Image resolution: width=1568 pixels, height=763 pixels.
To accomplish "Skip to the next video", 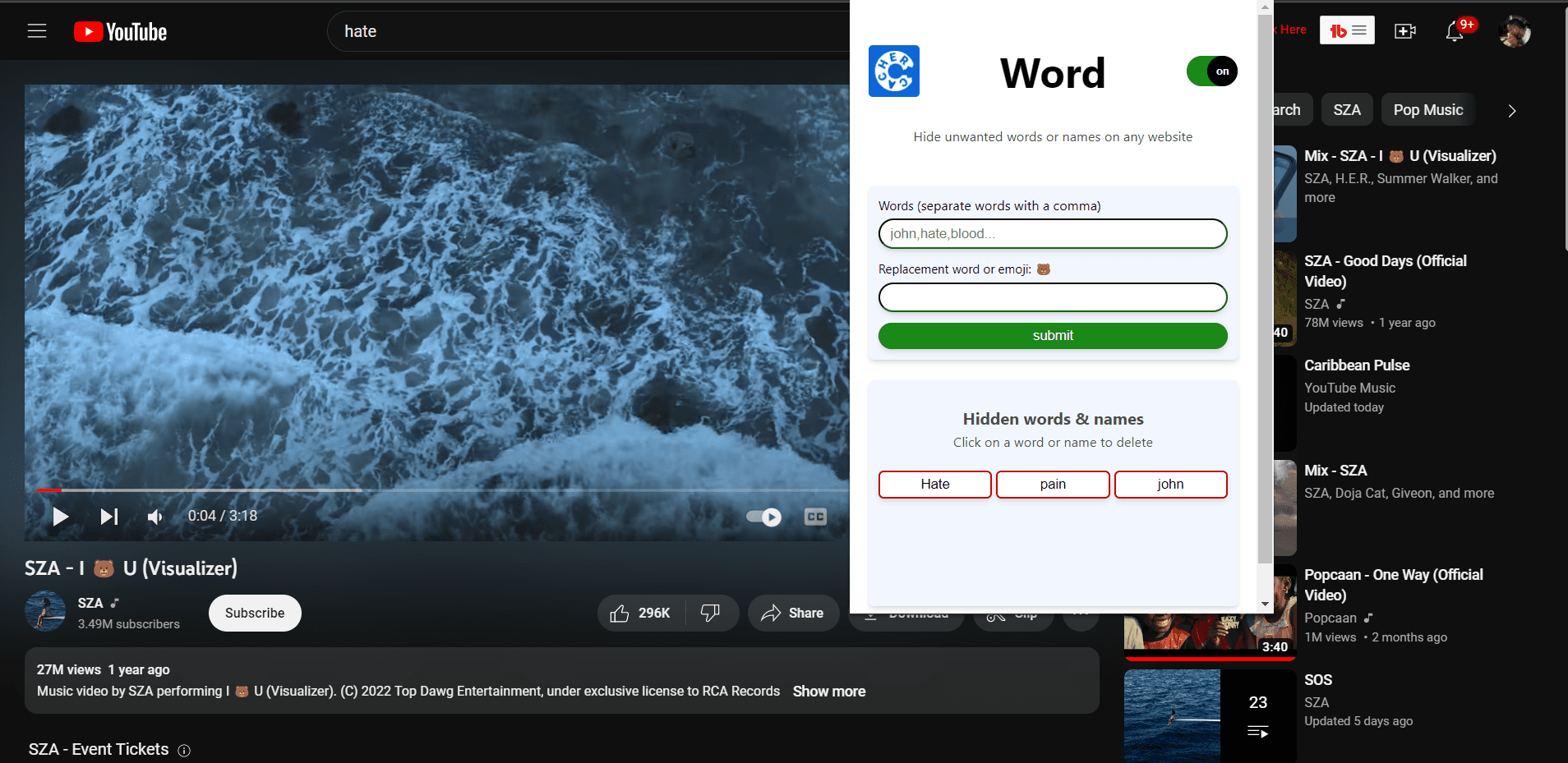I will coord(108,517).
